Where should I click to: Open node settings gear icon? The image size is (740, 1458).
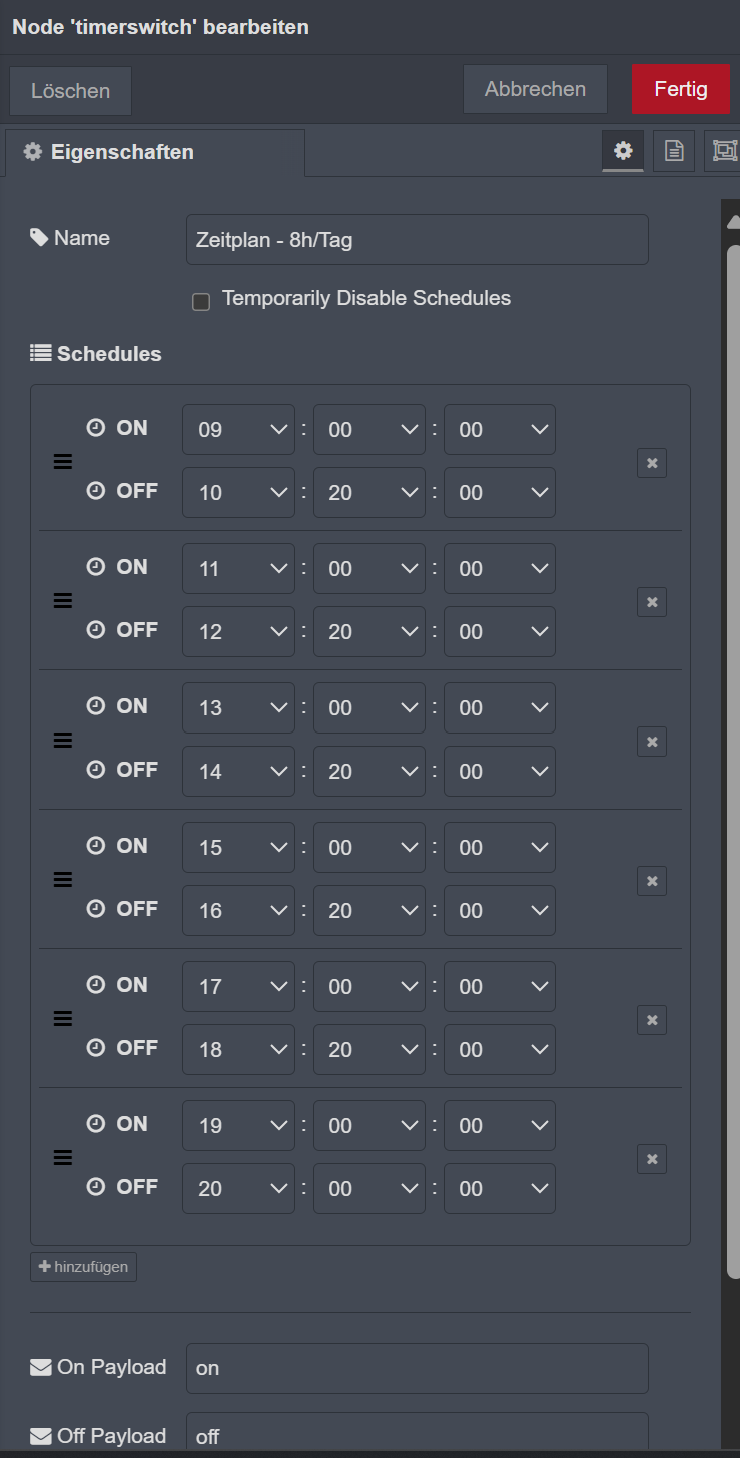pyautogui.click(x=623, y=151)
